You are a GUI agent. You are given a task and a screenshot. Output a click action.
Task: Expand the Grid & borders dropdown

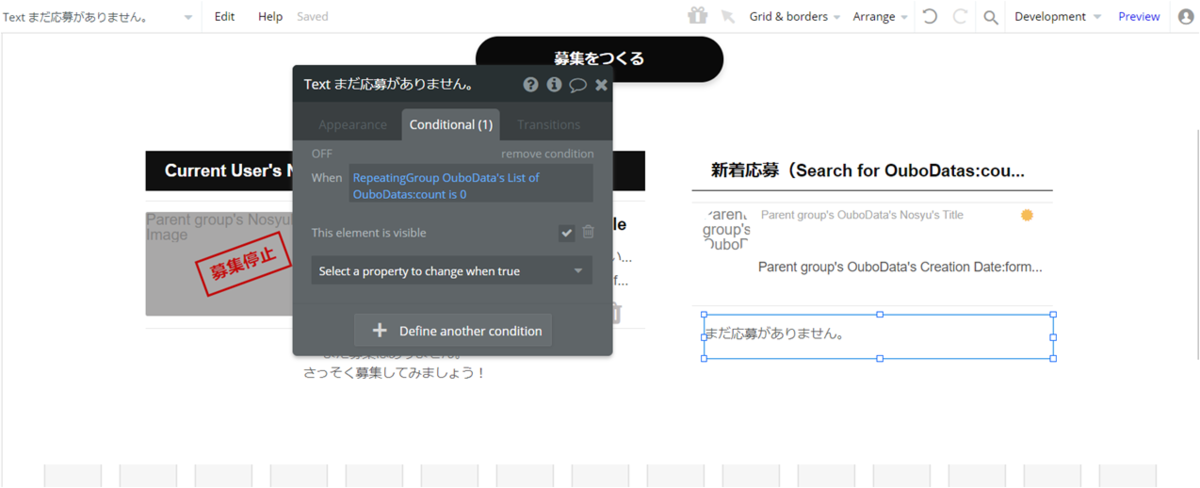[x=795, y=17]
